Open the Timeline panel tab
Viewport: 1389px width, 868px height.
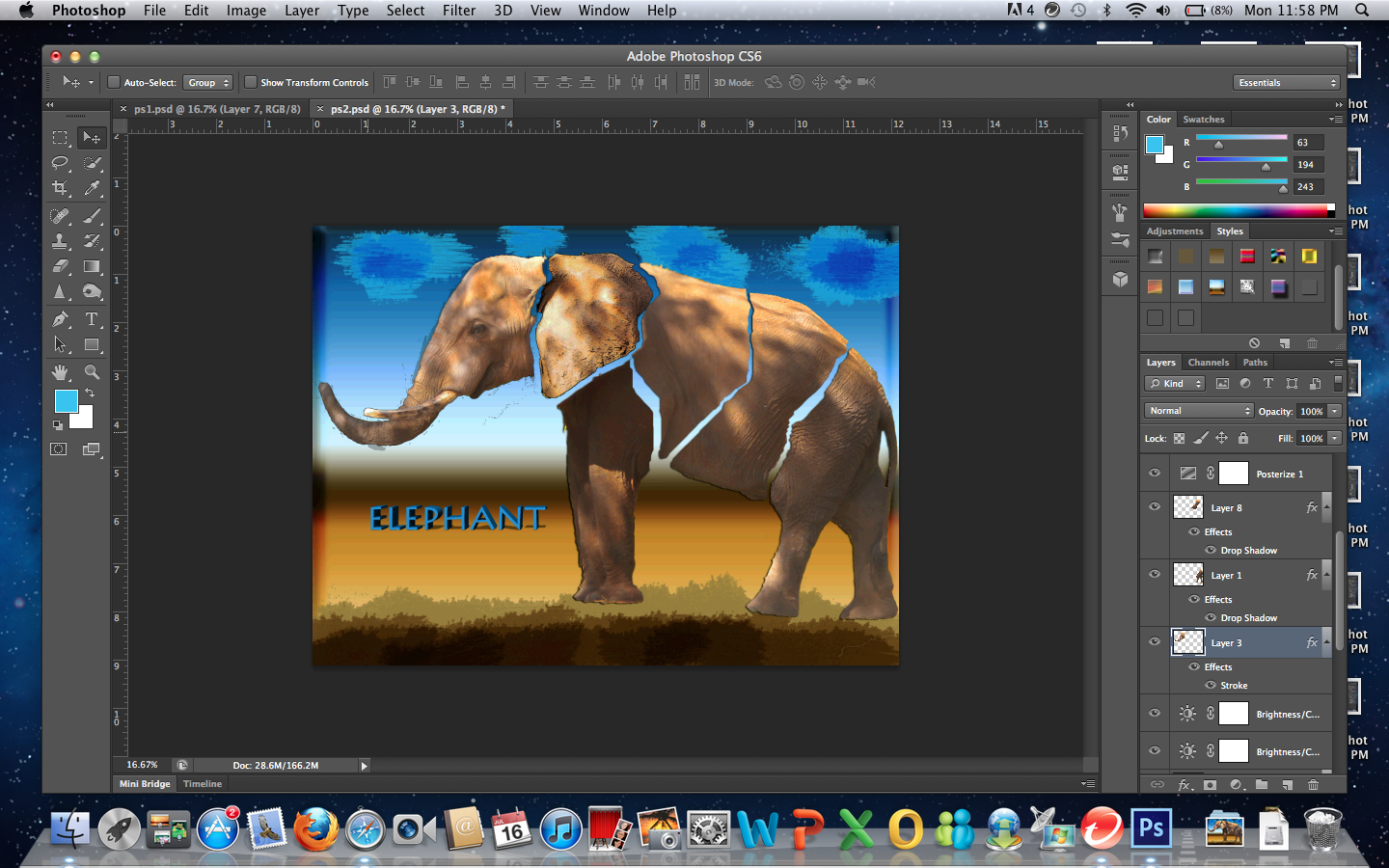pyautogui.click(x=203, y=784)
